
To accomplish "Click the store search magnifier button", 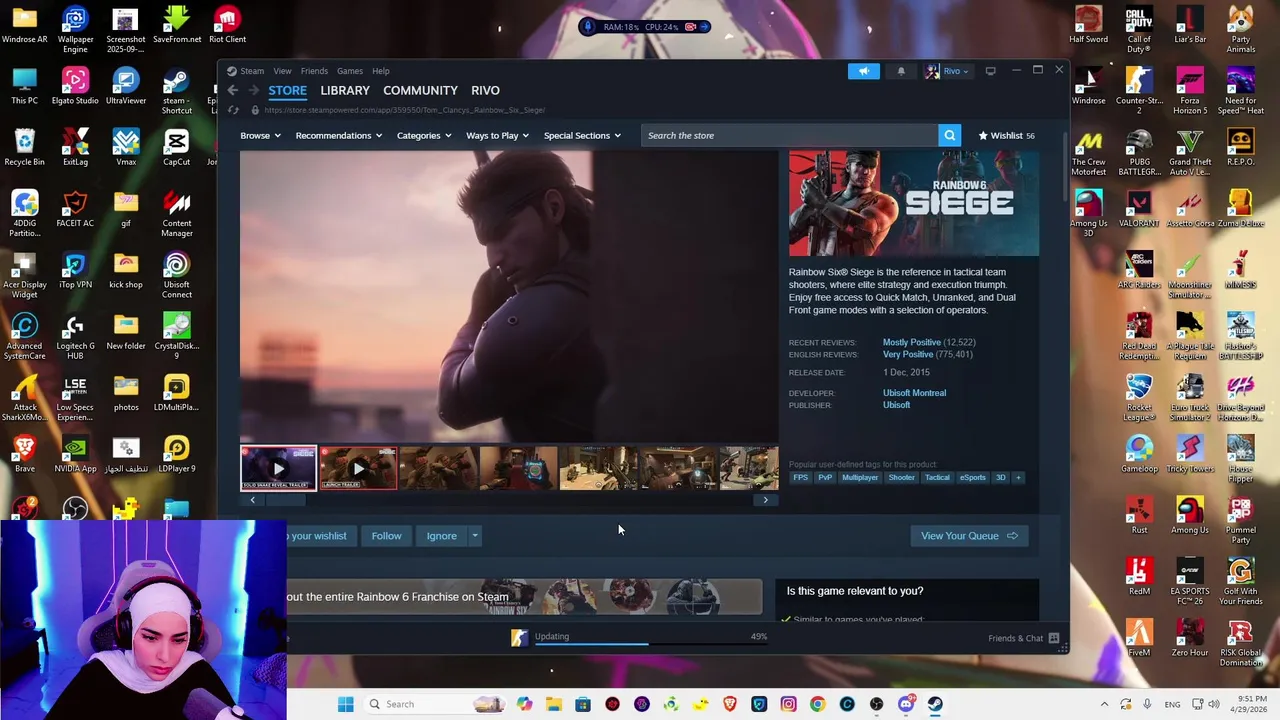I will coord(949,135).
